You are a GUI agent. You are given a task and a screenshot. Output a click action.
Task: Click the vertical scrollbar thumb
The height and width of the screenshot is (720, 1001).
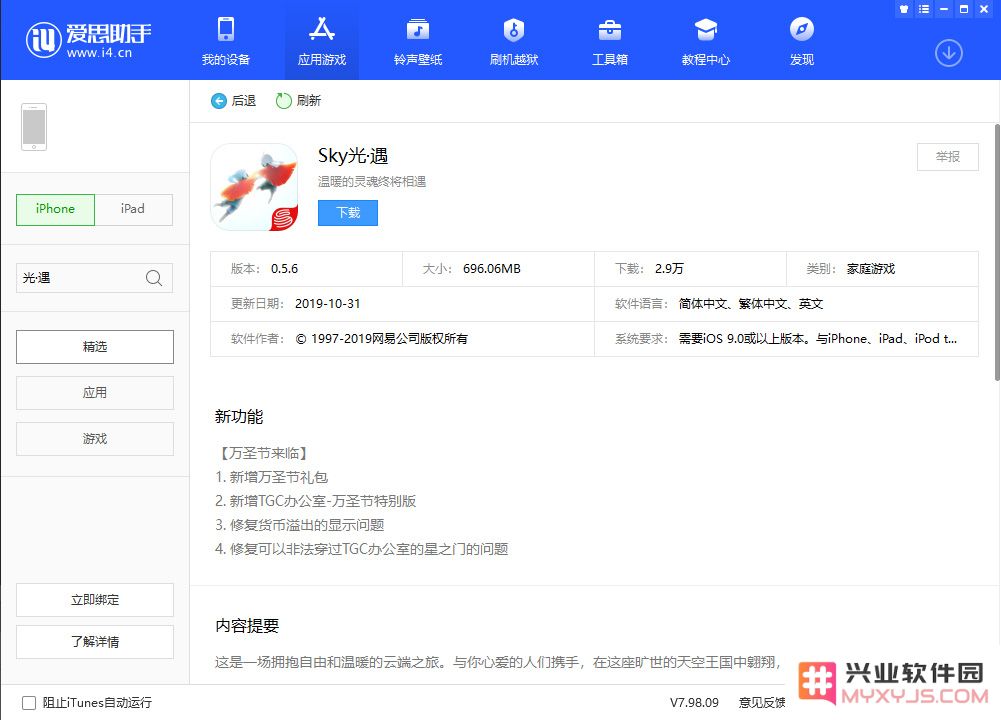[997, 252]
